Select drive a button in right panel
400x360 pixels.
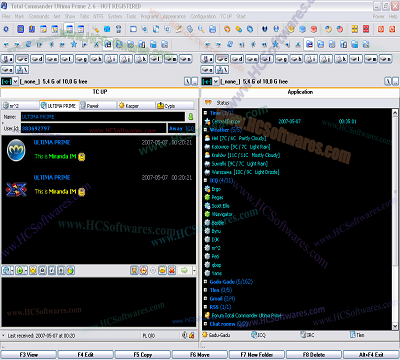click(x=207, y=59)
